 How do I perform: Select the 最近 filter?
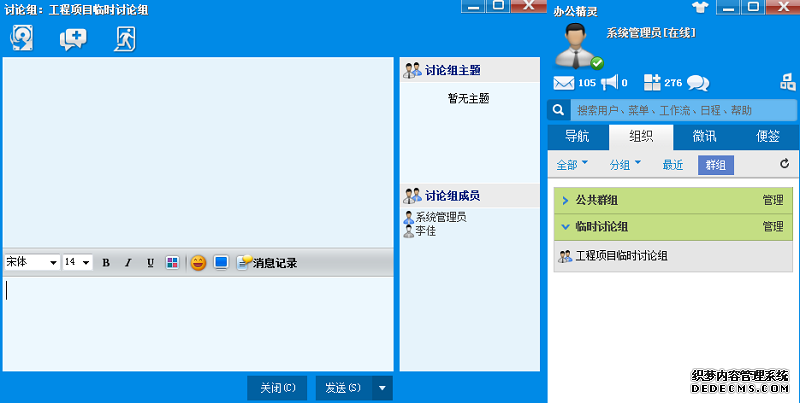pyautogui.click(x=673, y=165)
